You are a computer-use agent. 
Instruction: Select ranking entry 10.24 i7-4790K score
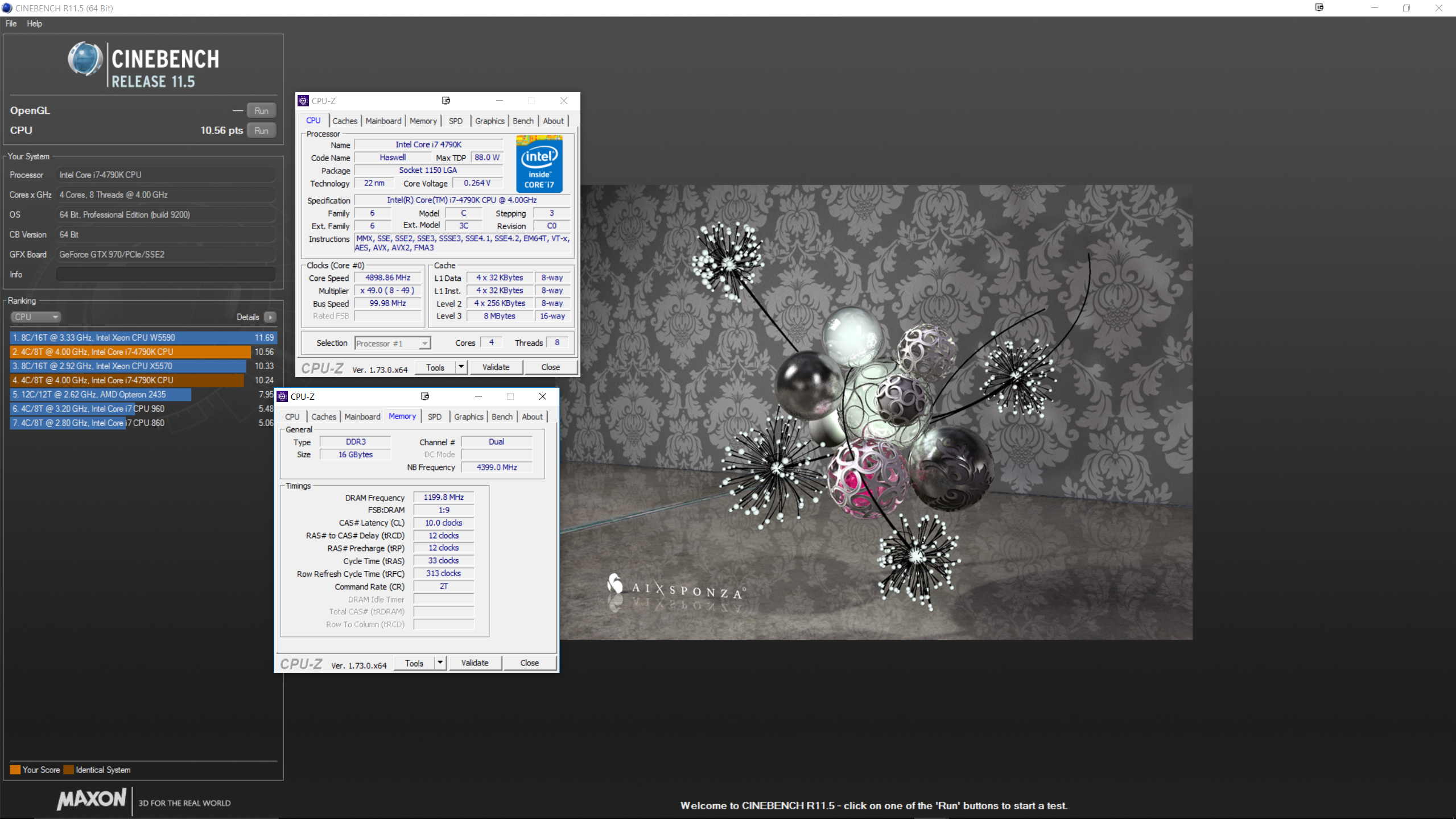pos(143,380)
